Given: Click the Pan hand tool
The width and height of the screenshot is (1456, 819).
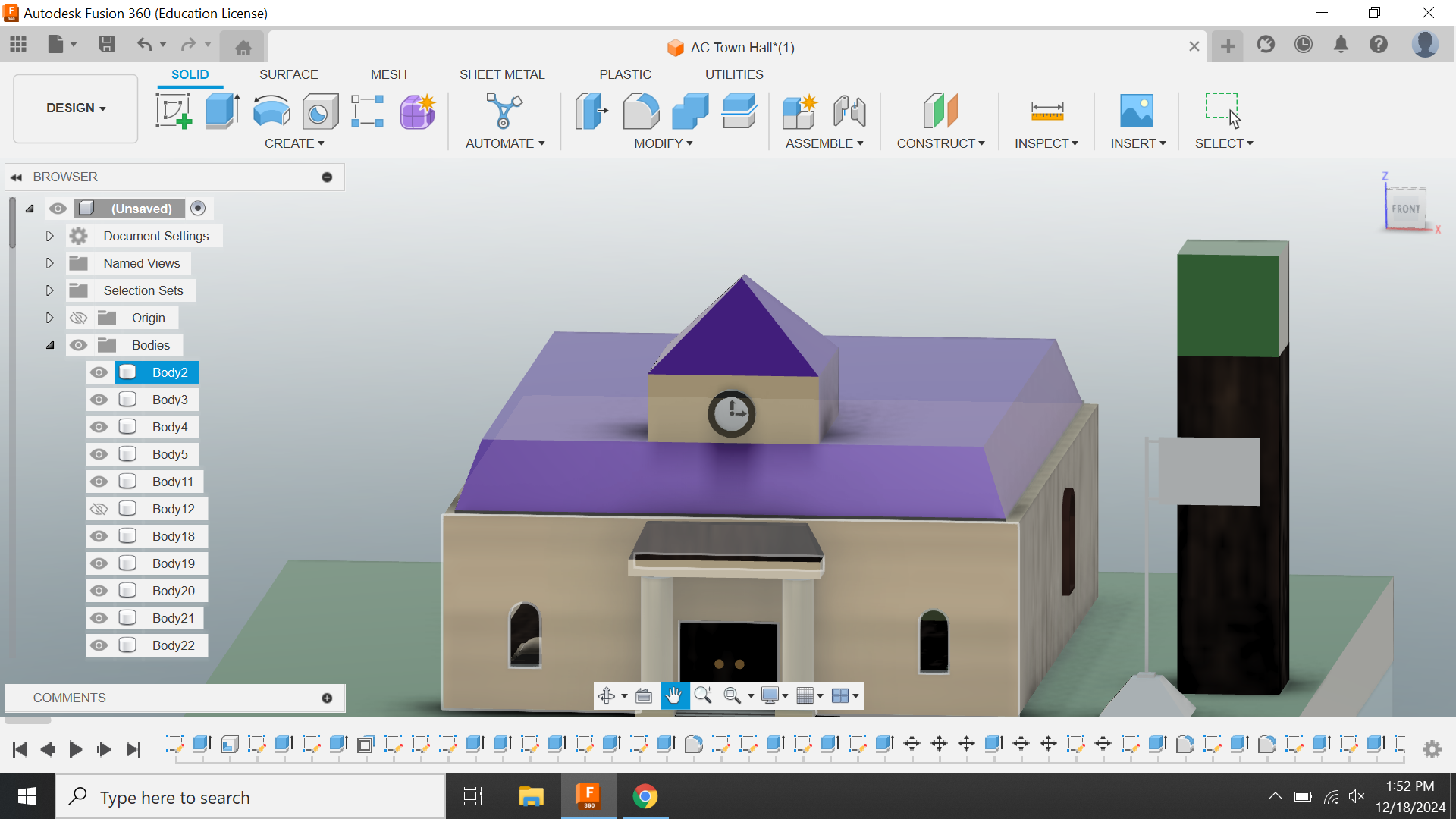Looking at the screenshot, I should click(674, 695).
